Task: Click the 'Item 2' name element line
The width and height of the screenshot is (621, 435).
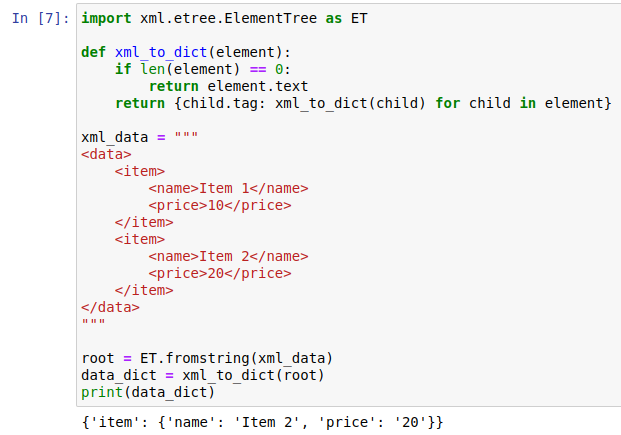Action: [x=228, y=257]
